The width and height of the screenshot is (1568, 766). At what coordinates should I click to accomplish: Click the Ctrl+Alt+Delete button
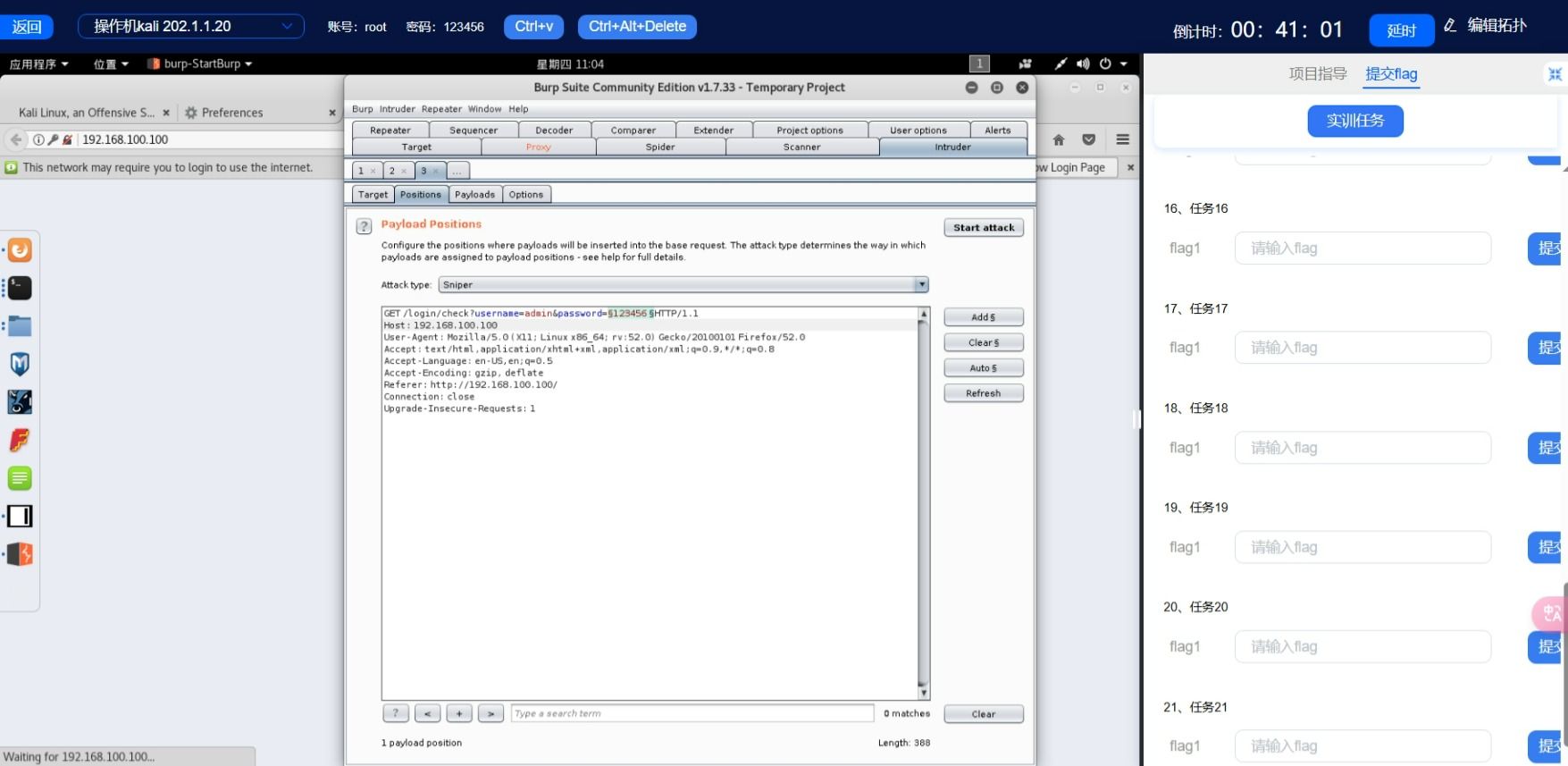[637, 27]
